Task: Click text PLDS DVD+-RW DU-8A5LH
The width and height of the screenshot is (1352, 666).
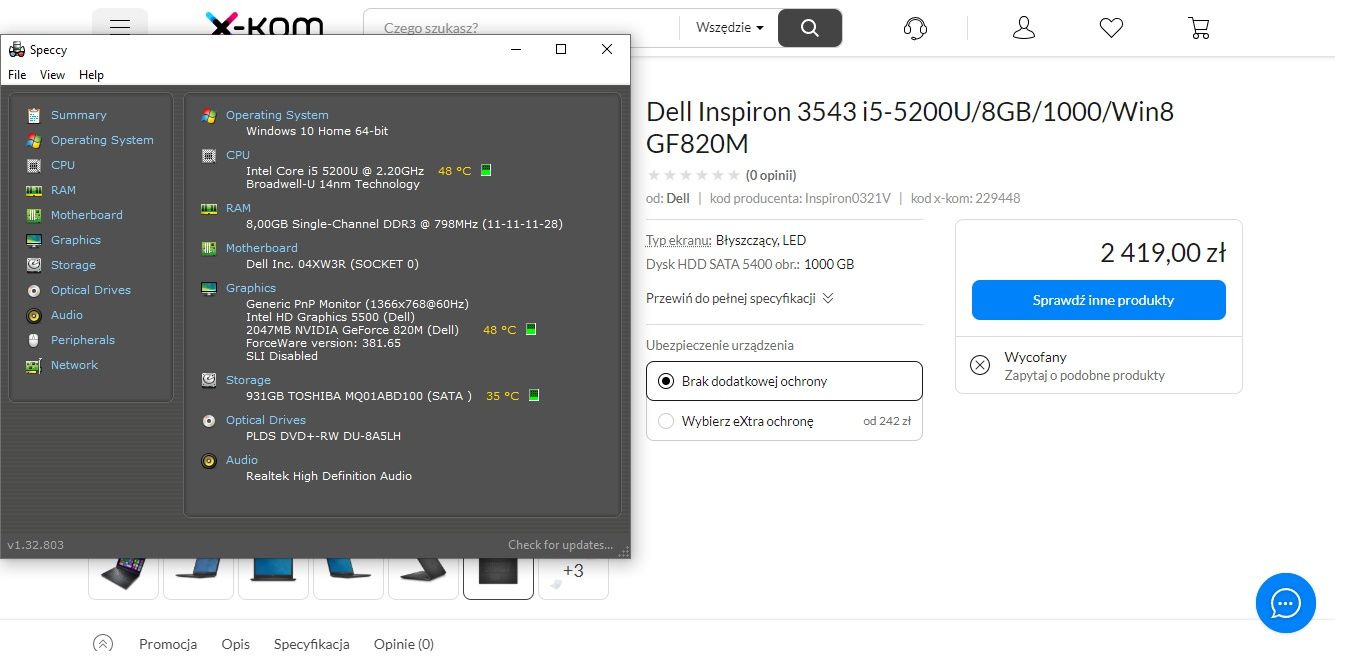Action: 323,436
